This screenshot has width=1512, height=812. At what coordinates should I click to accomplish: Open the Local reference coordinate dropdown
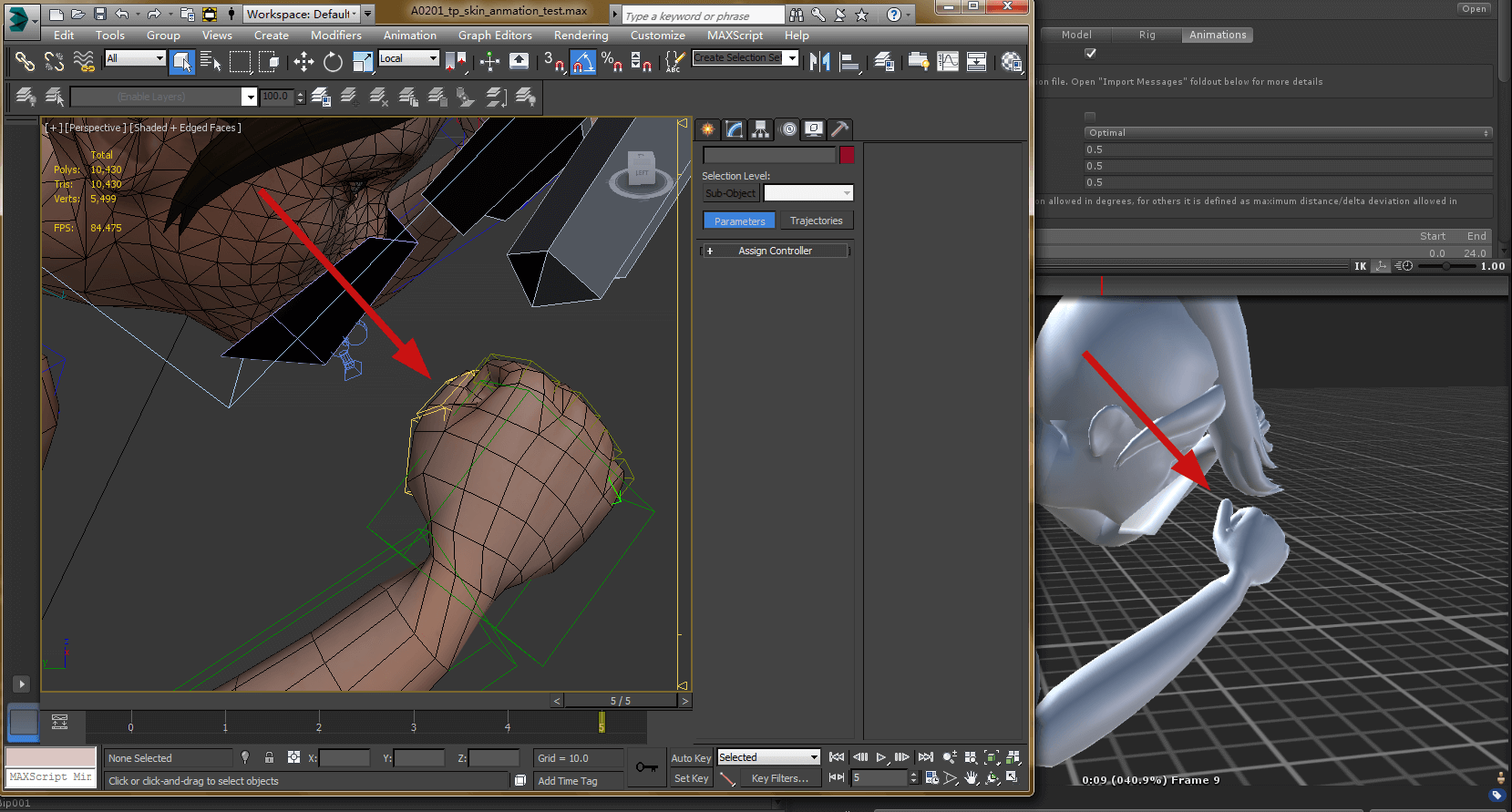coord(409,58)
